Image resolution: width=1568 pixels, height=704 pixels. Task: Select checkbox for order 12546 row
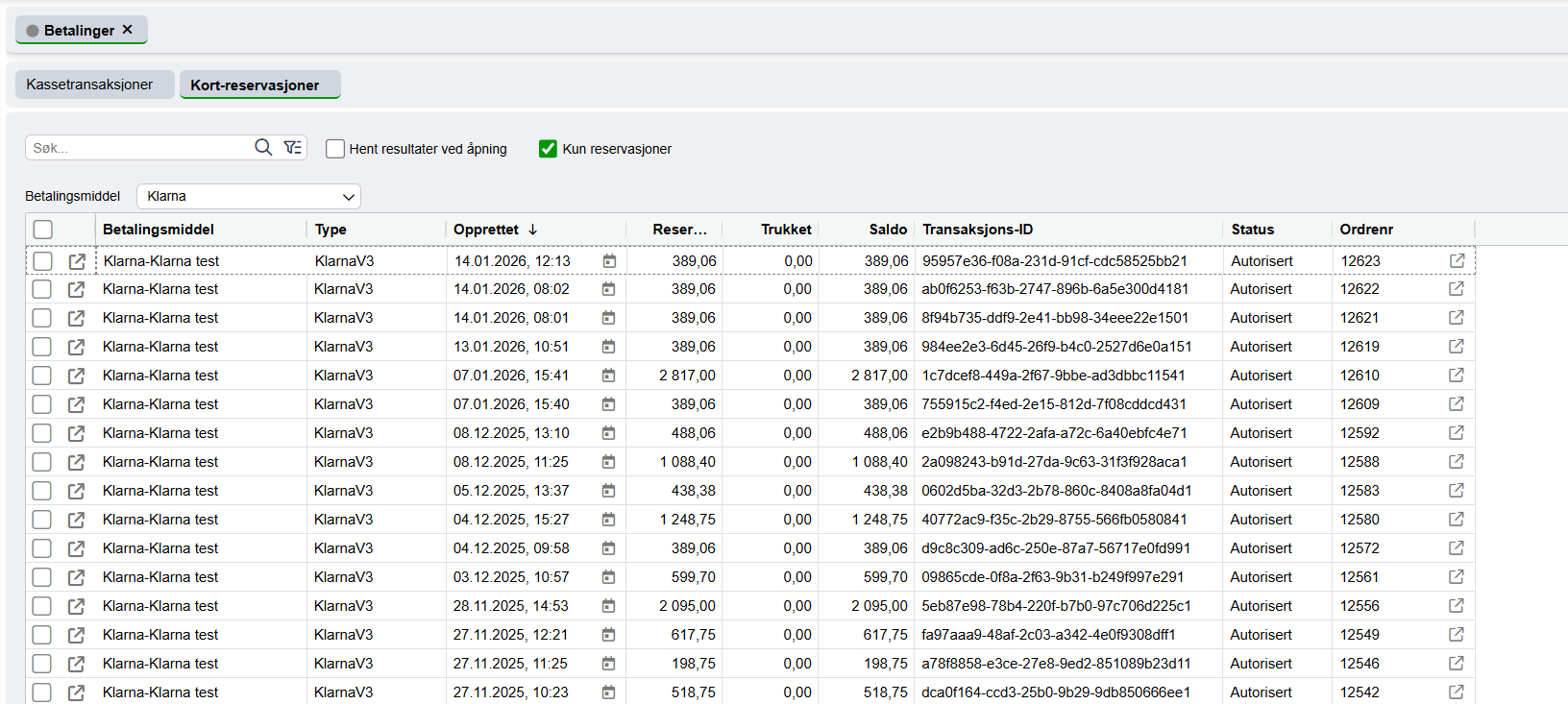click(x=42, y=664)
